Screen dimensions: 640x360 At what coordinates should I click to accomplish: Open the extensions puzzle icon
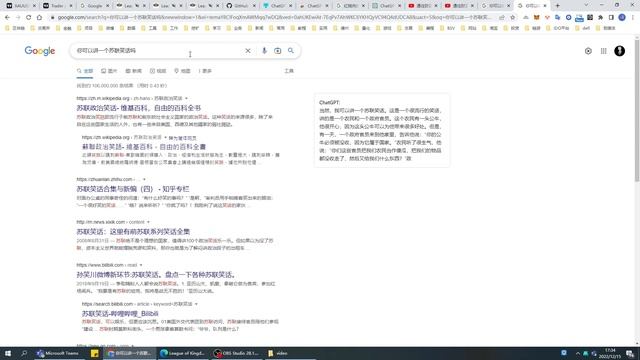tap(600, 18)
